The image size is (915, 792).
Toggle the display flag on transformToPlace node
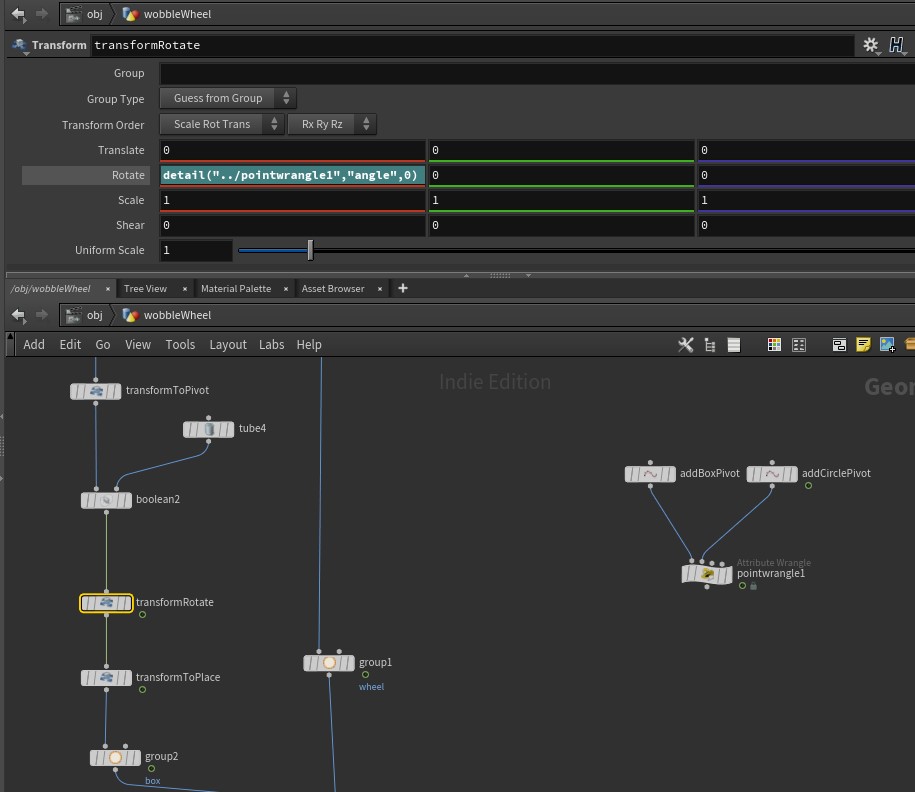coord(126,678)
